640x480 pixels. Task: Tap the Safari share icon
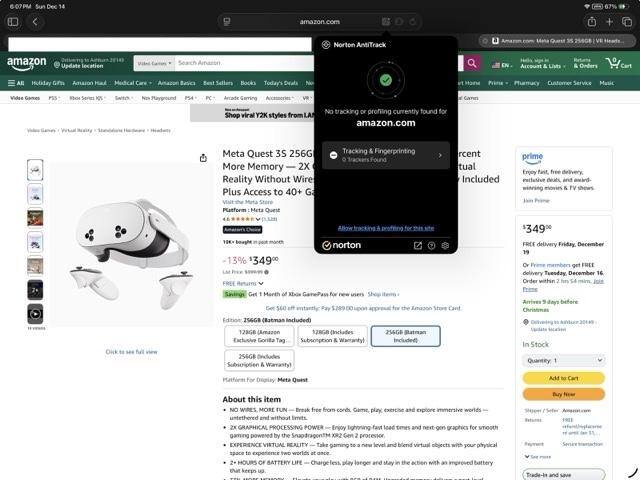tap(592, 21)
